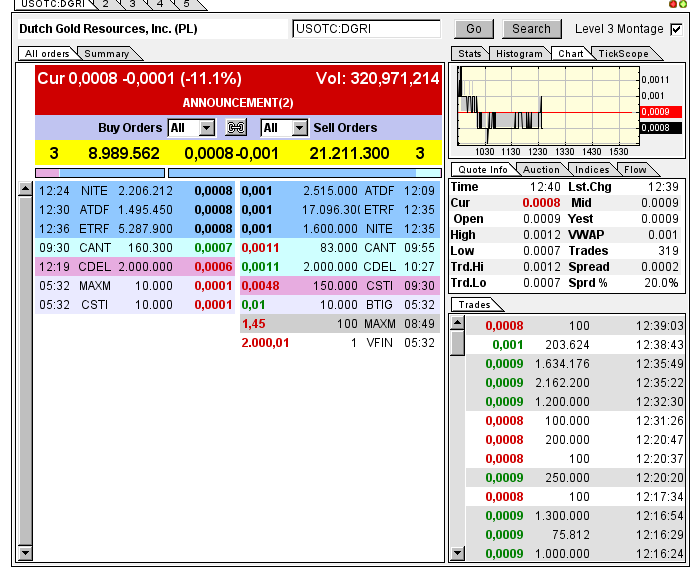
Task: Click the USOTC:DGRI symbol input field
Action: (366, 29)
